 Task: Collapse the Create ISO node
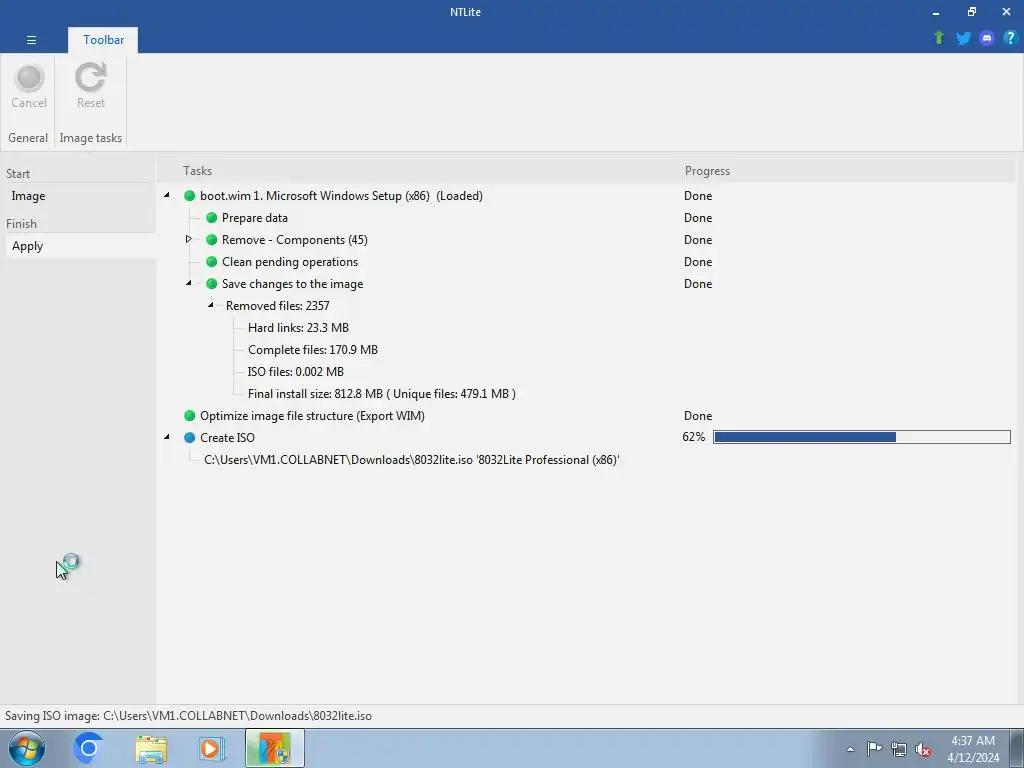coord(167,437)
